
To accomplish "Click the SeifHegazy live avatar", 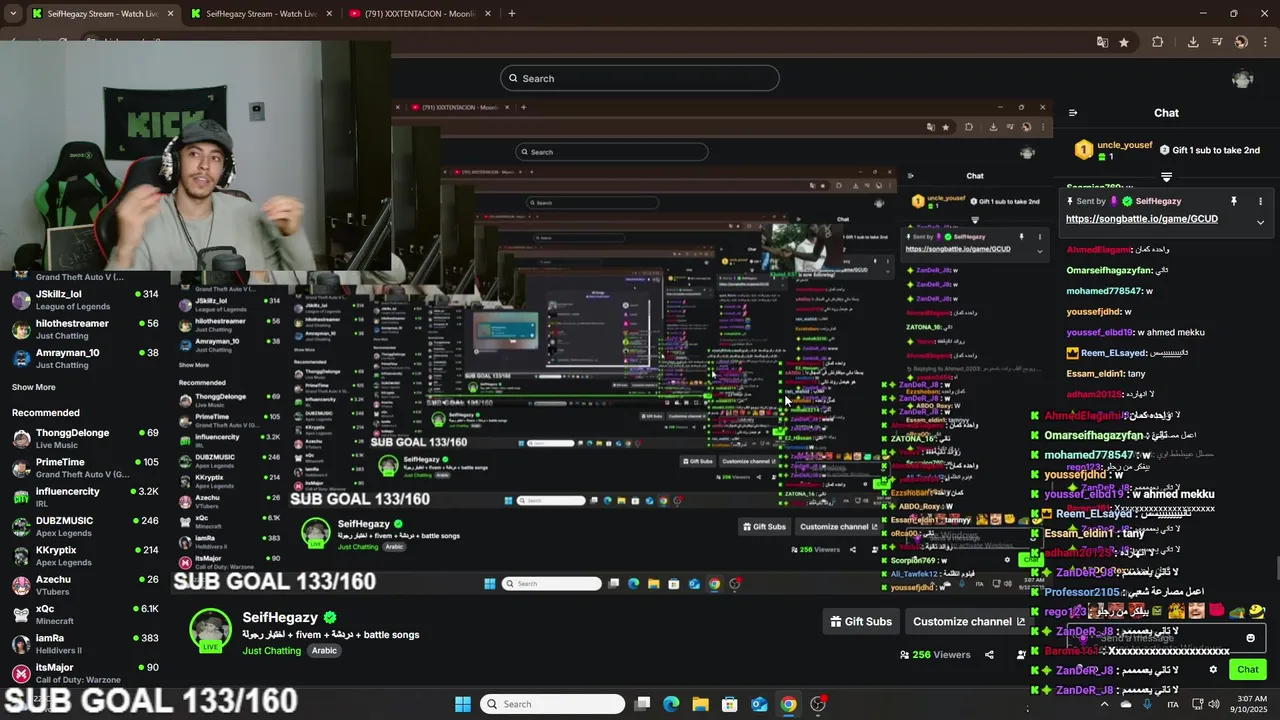I will point(210,631).
